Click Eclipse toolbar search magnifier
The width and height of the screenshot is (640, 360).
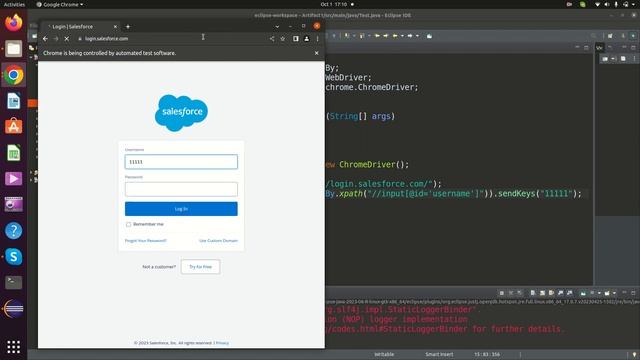click(x=593, y=36)
